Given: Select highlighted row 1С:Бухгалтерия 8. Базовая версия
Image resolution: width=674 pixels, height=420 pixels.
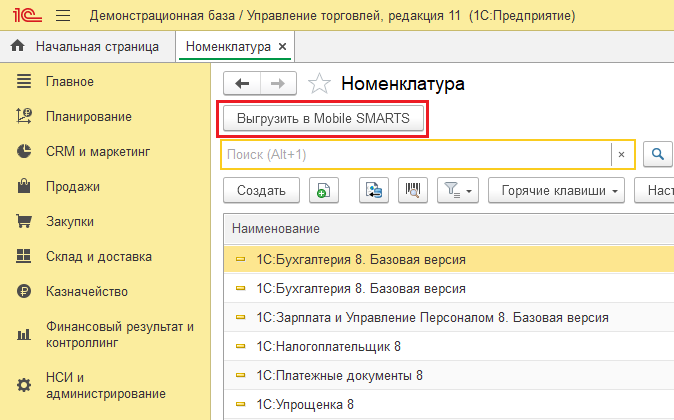Looking at the screenshot, I should point(449,259).
